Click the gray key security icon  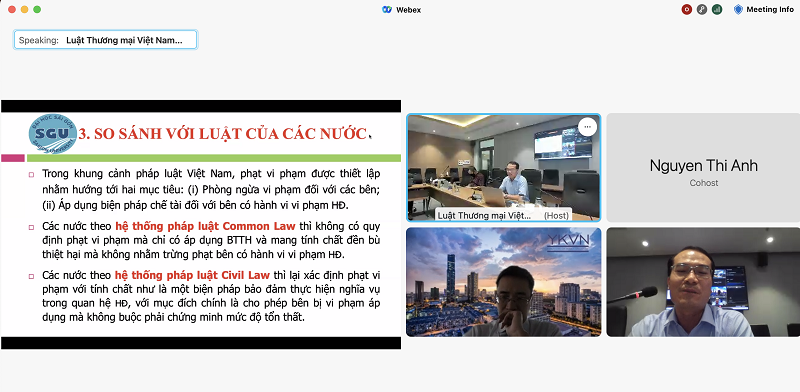702,9
